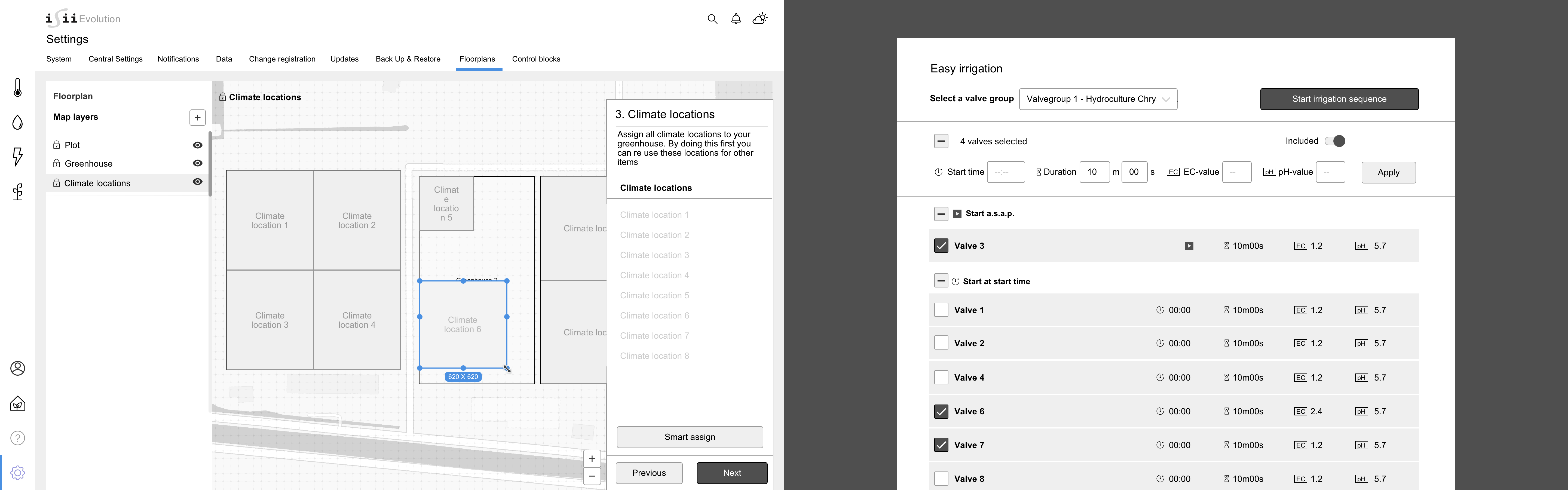Image resolution: width=1568 pixels, height=490 pixels.
Task: Open the energy lightning bolt sidebar icon
Action: point(18,157)
